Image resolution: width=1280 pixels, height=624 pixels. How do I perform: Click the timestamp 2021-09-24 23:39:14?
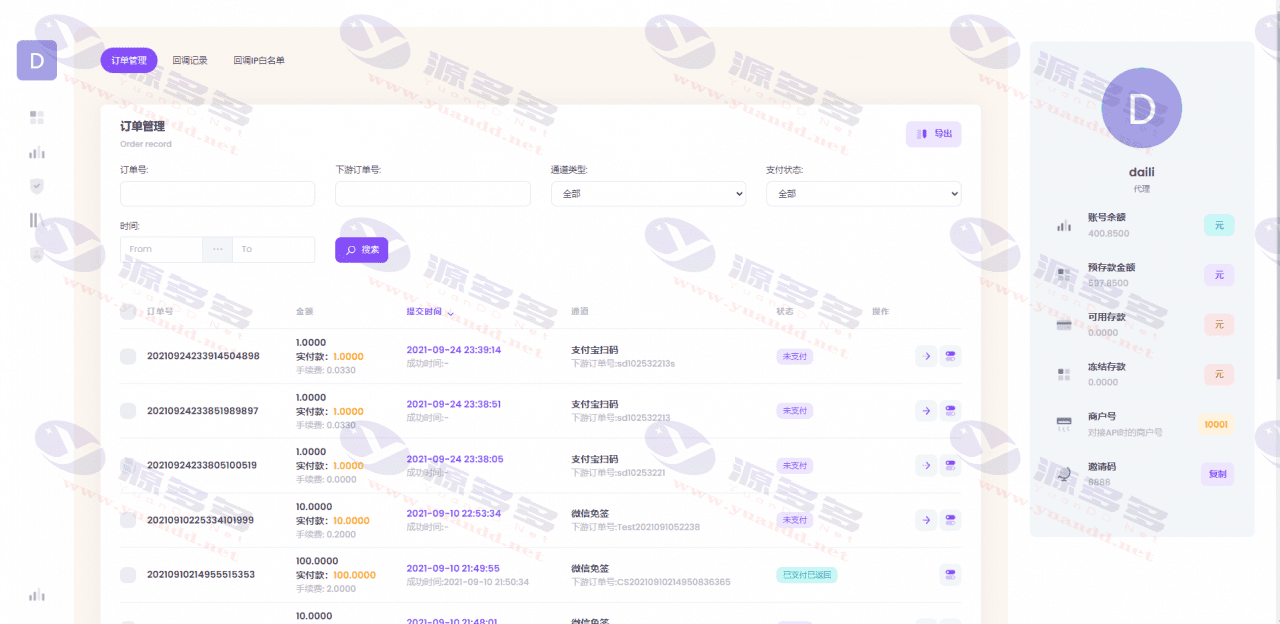(454, 350)
